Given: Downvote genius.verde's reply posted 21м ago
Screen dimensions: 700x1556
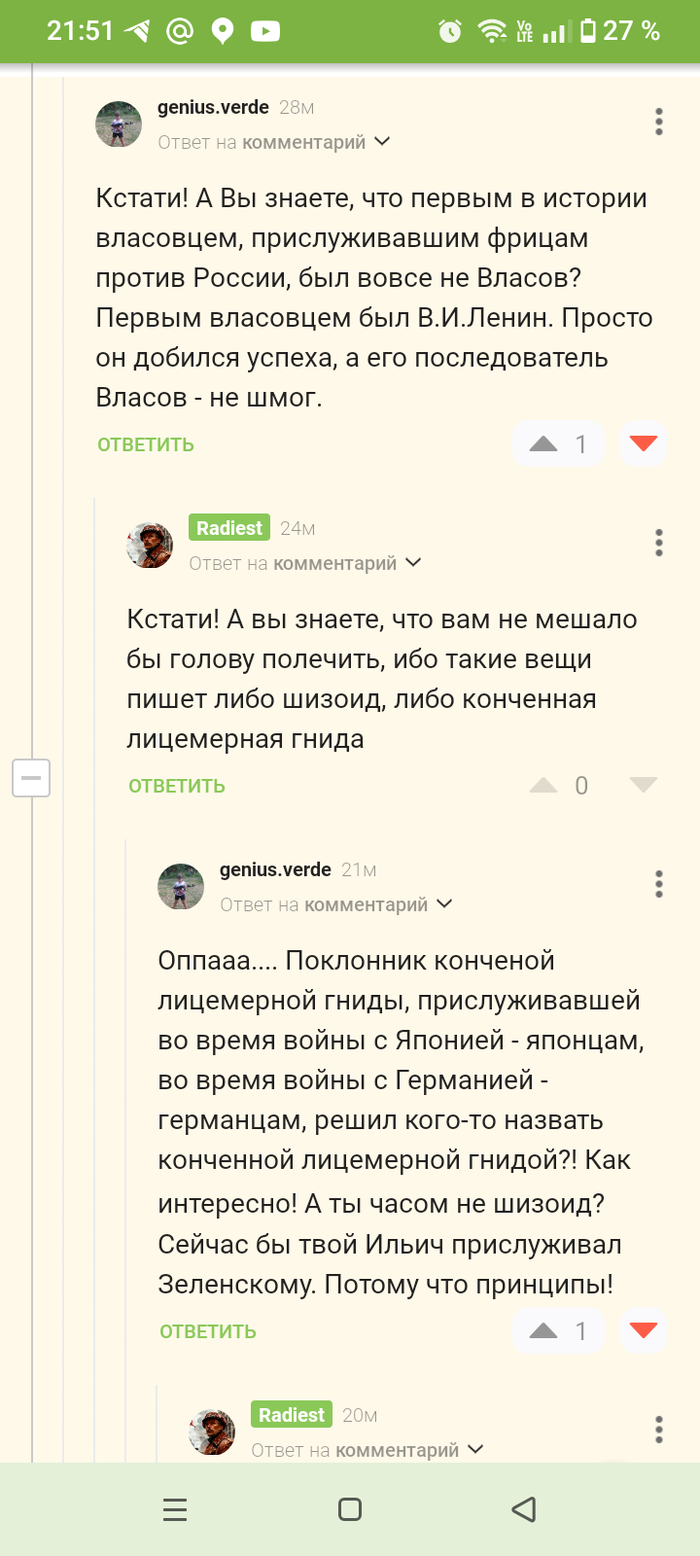Looking at the screenshot, I should pos(643,1331).
